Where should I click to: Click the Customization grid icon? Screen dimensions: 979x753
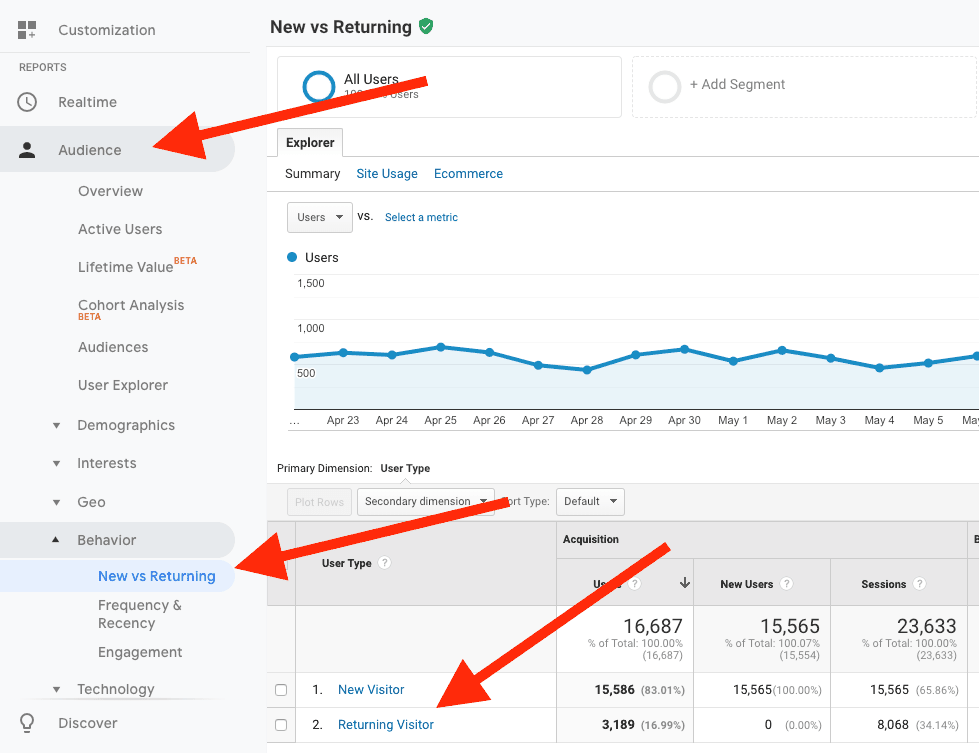click(27, 30)
